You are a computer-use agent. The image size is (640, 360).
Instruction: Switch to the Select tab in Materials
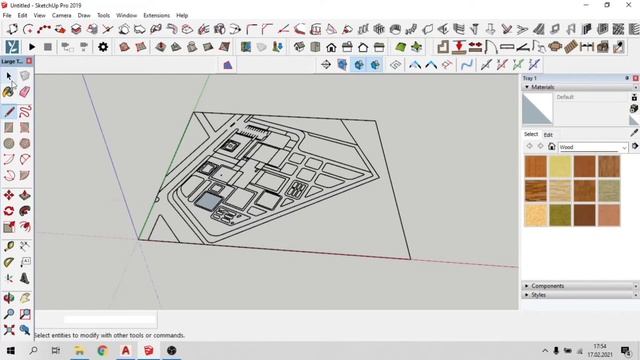coord(531,134)
